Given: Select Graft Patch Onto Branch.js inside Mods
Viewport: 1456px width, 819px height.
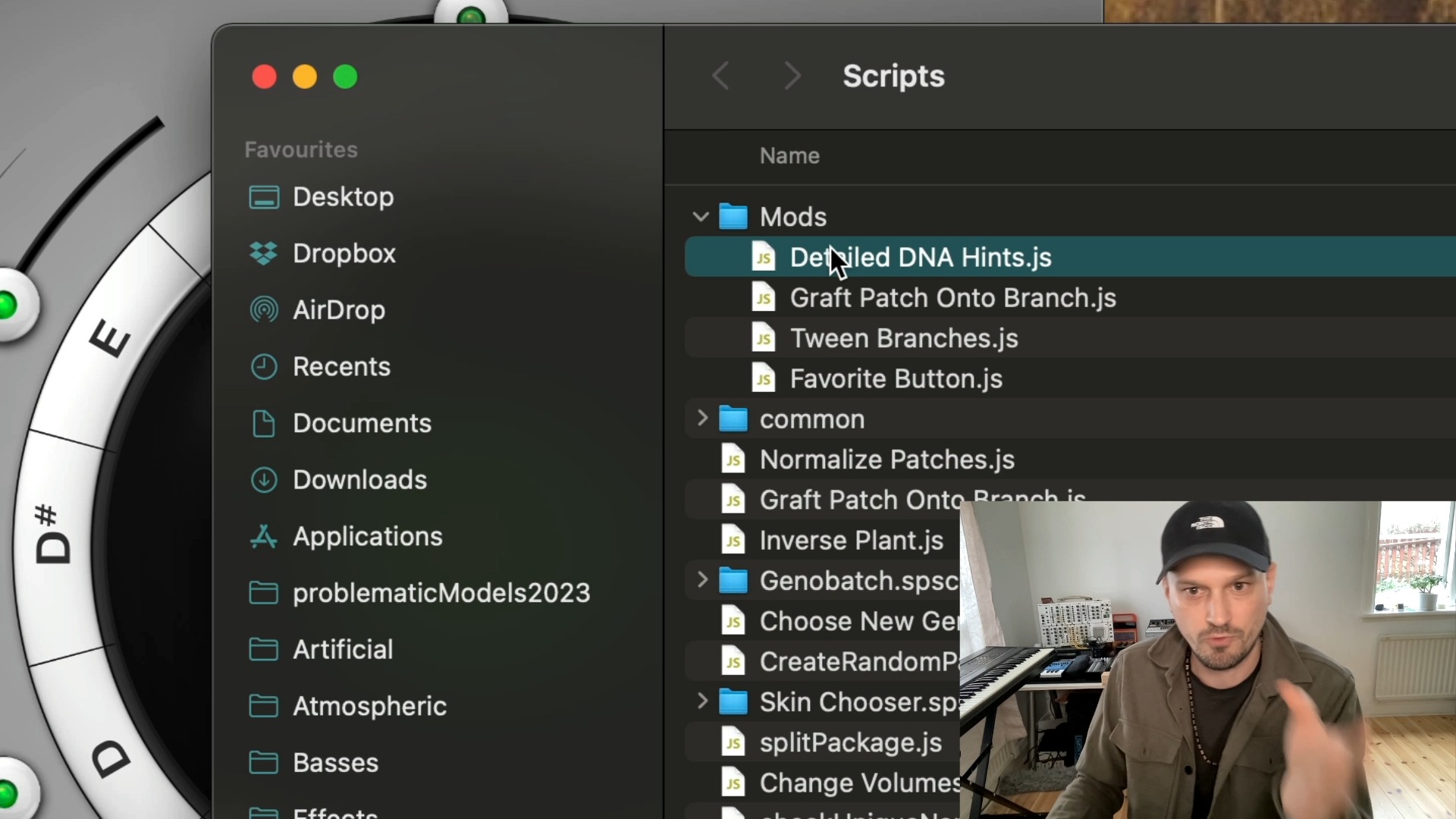Looking at the screenshot, I should click(x=1070, y=298).
